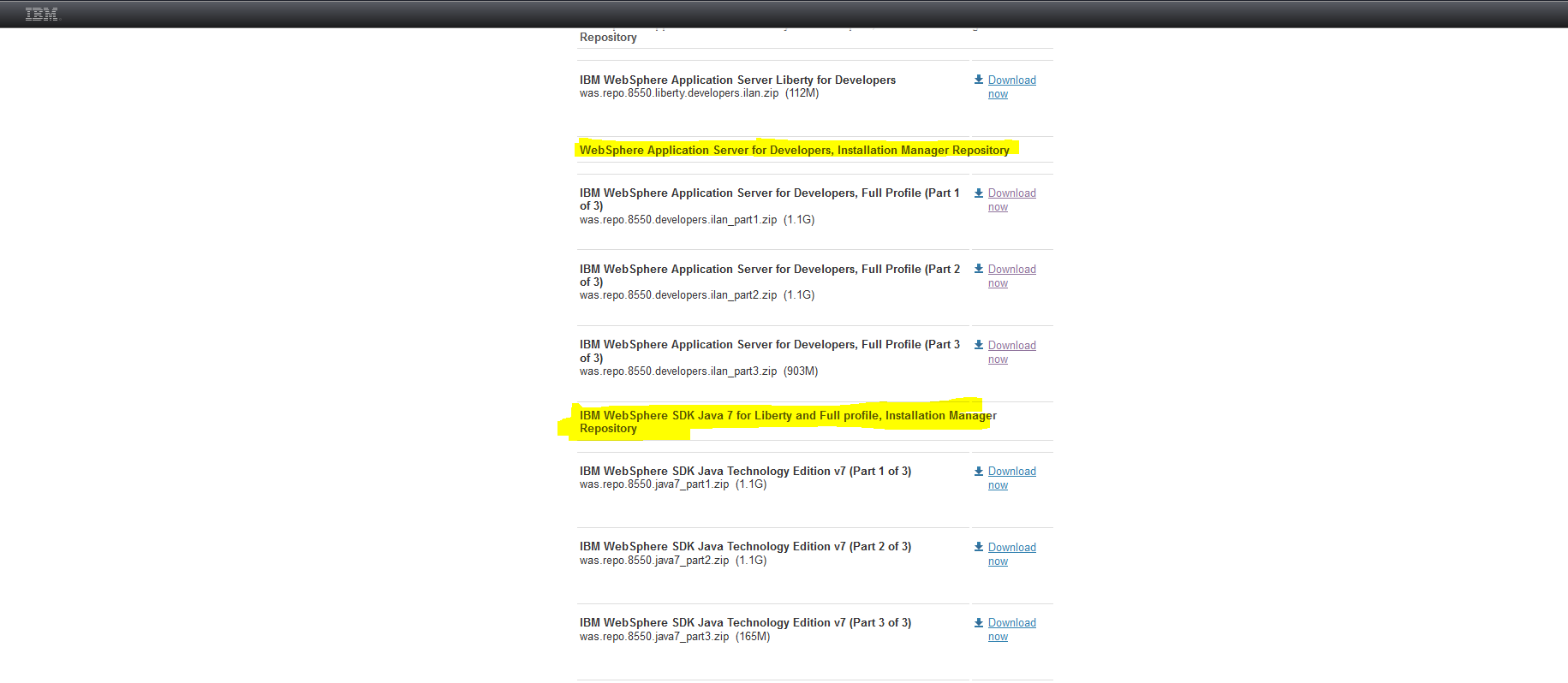Click download arrow icon for Full Profile Part 1
The image size is (1568, 683).
pos(979,193)
